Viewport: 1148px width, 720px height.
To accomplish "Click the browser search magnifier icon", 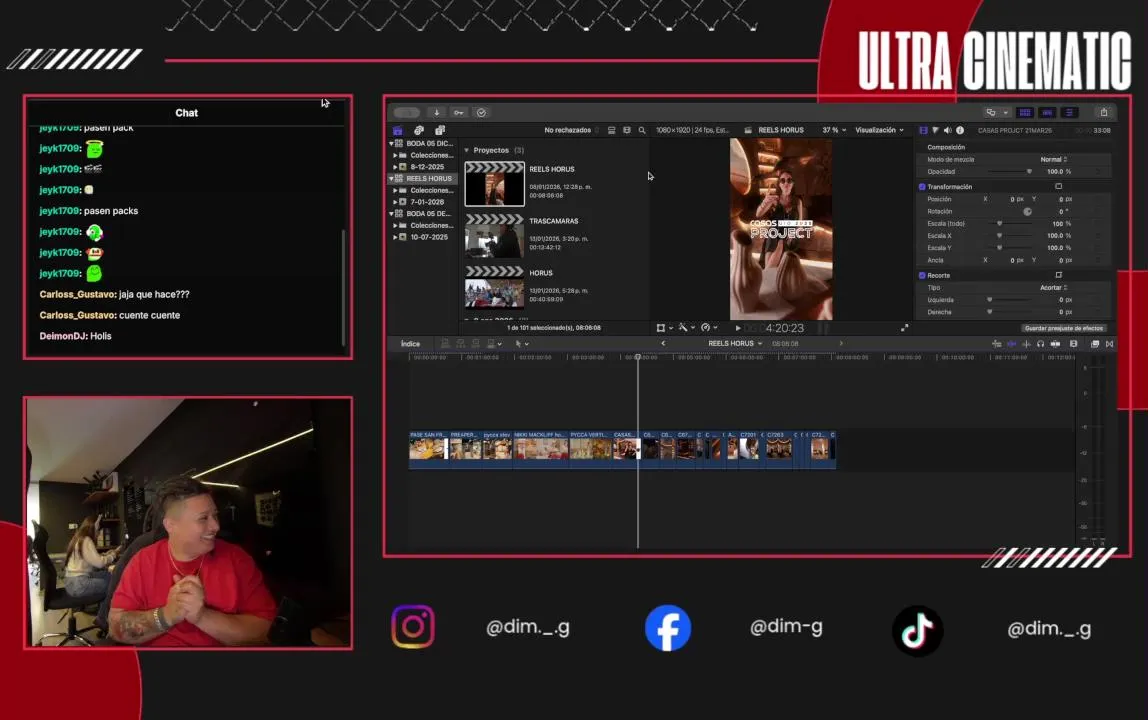I will coord(642,130).
